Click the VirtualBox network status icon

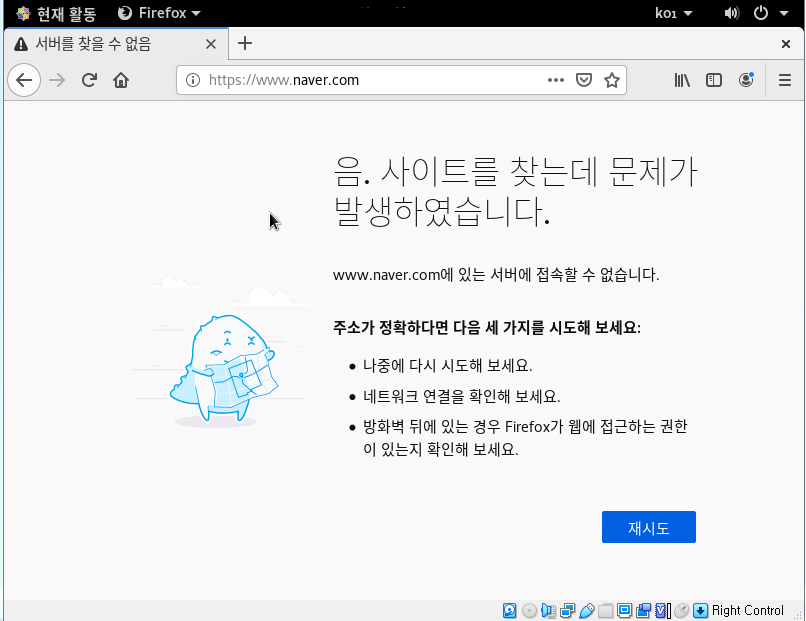[567, 610]
